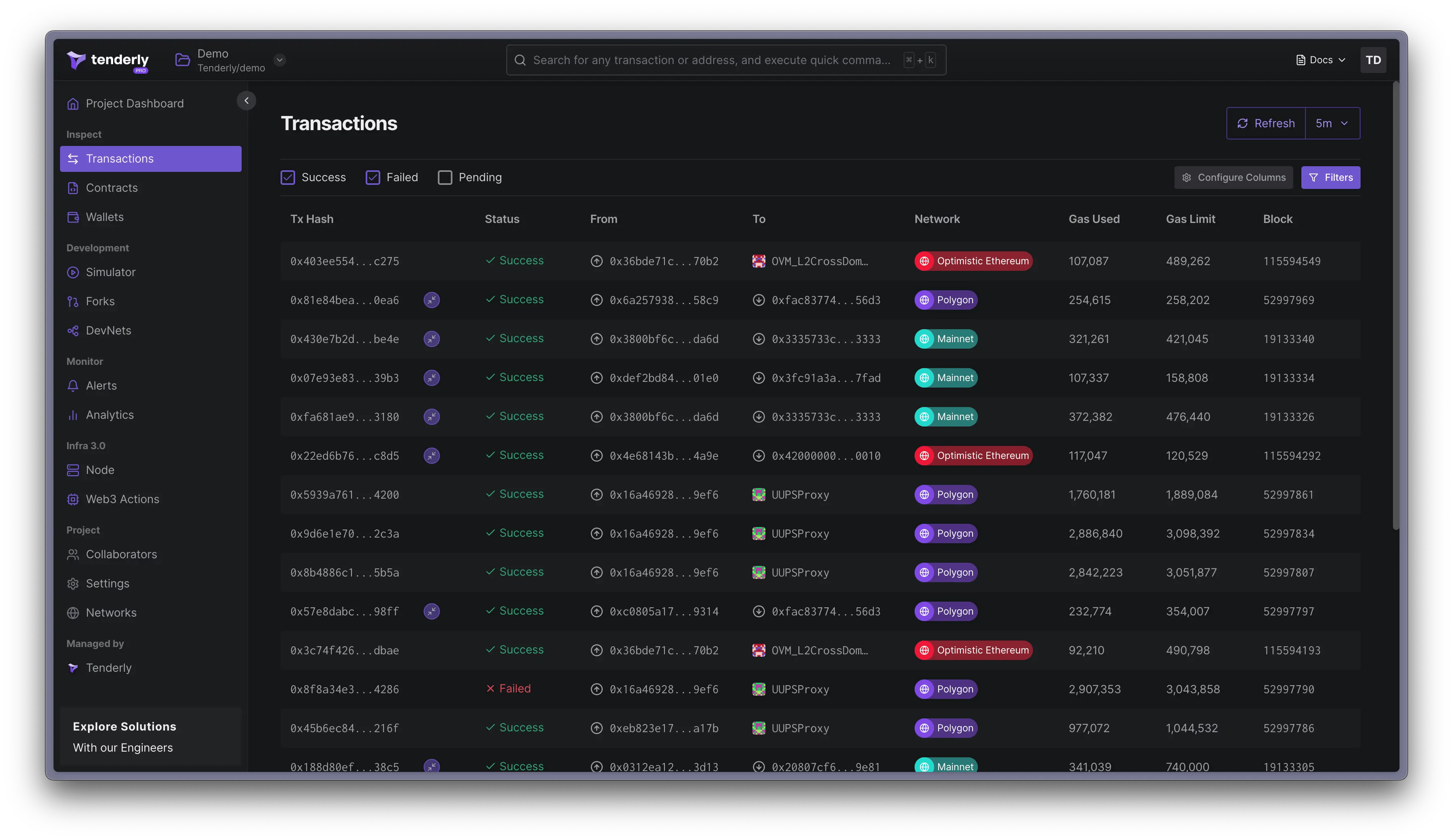1453x840 pixels.
Task: Click recipient address 0x3fc91a3a...7fad
Action: 826,377
